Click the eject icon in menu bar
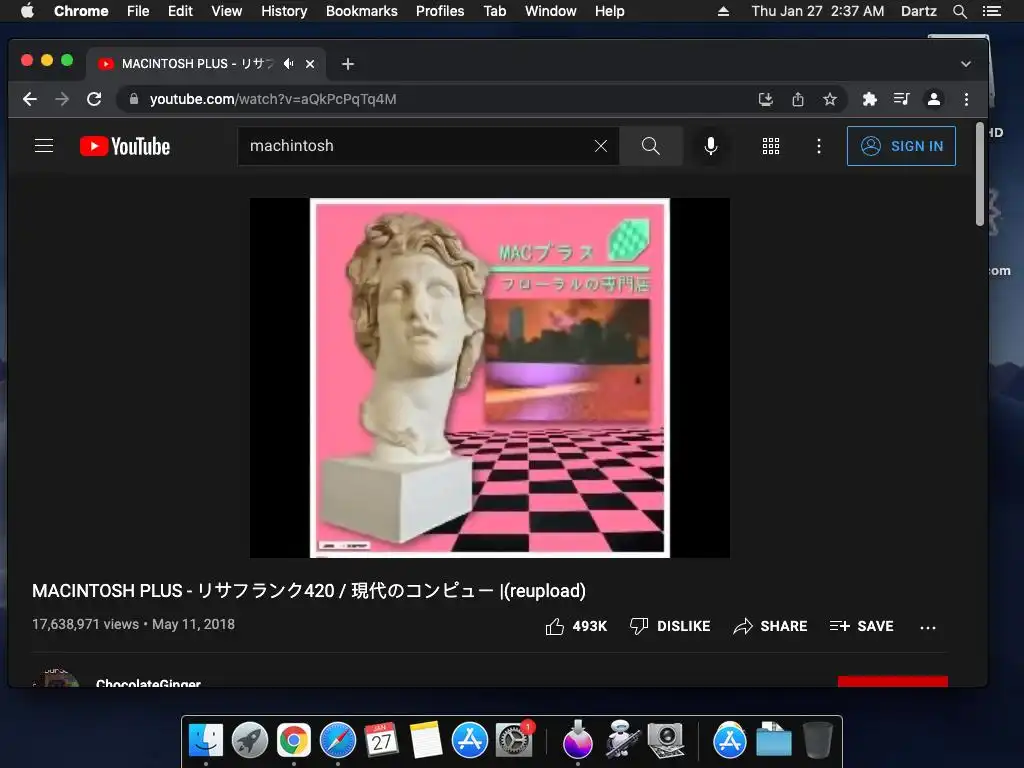The height and width of the screenshot is (768, 1024). (723, 11)
